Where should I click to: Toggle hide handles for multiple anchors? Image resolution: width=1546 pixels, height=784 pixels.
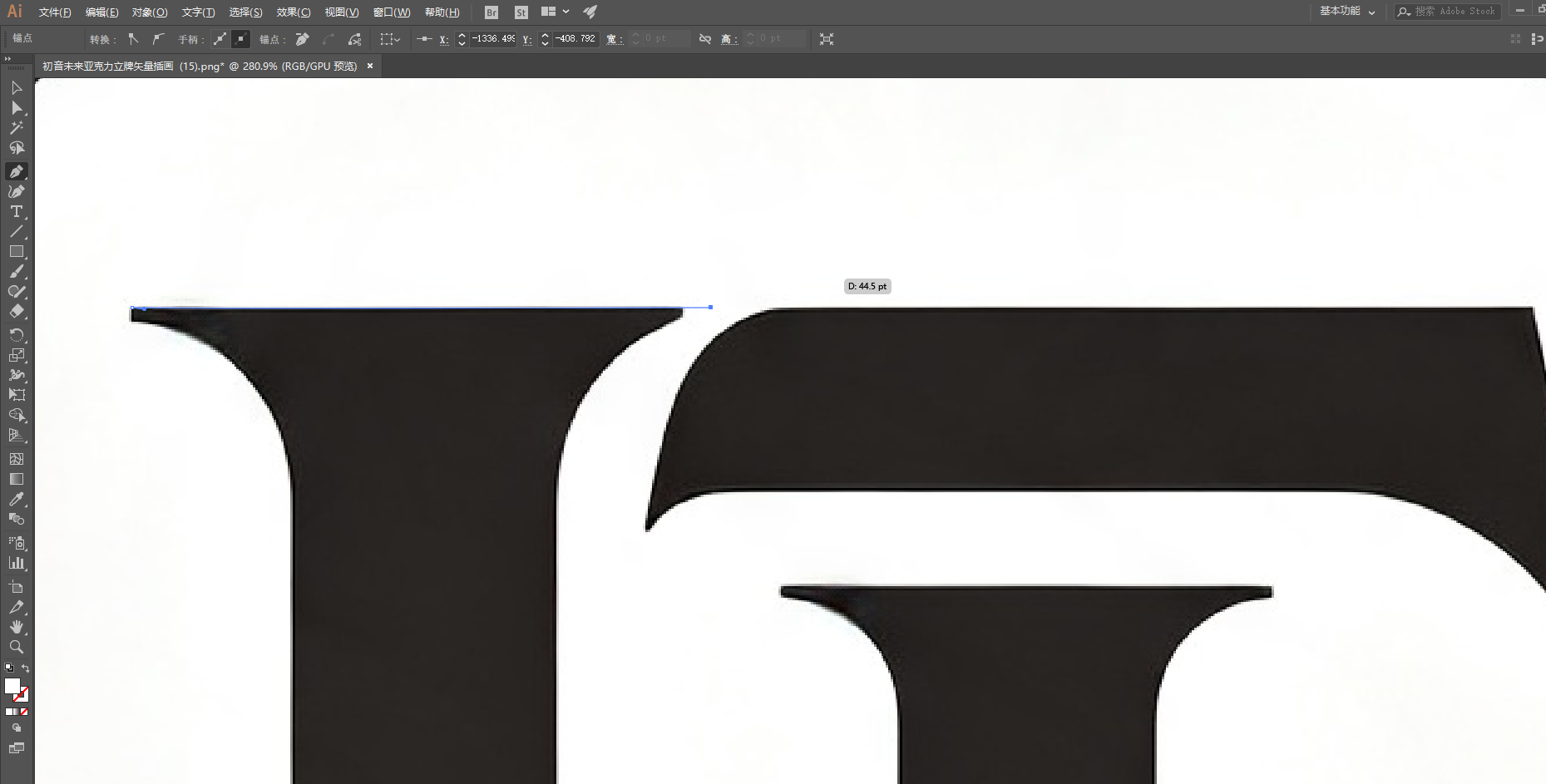tap(240, 39)
